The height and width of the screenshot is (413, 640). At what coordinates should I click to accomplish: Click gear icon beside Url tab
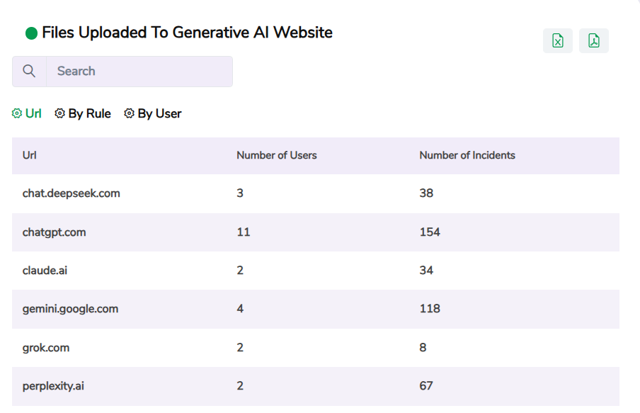click(x=17, y=114)
